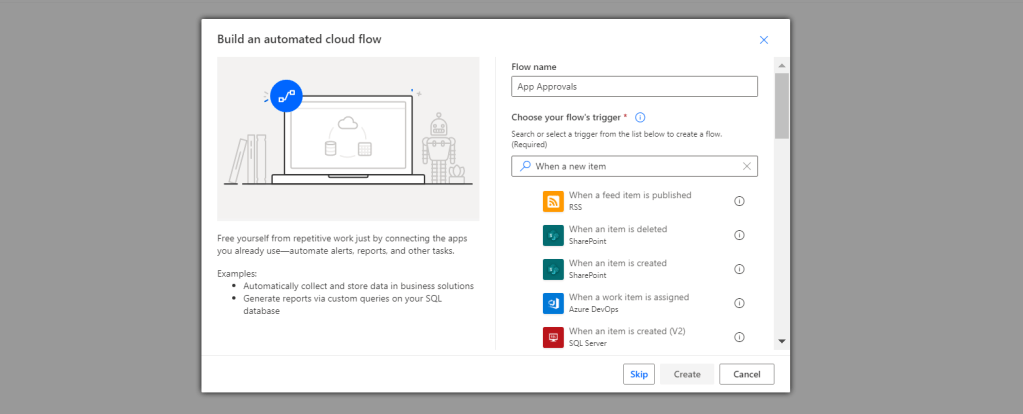Click info icon beside 'Choose your flow's trigger'
1023x414 pixels.
click(640, 117)
